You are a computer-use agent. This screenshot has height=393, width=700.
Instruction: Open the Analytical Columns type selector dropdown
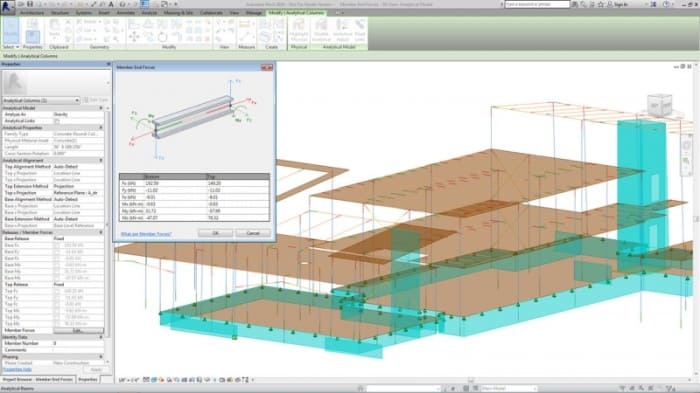pos(41,100)
